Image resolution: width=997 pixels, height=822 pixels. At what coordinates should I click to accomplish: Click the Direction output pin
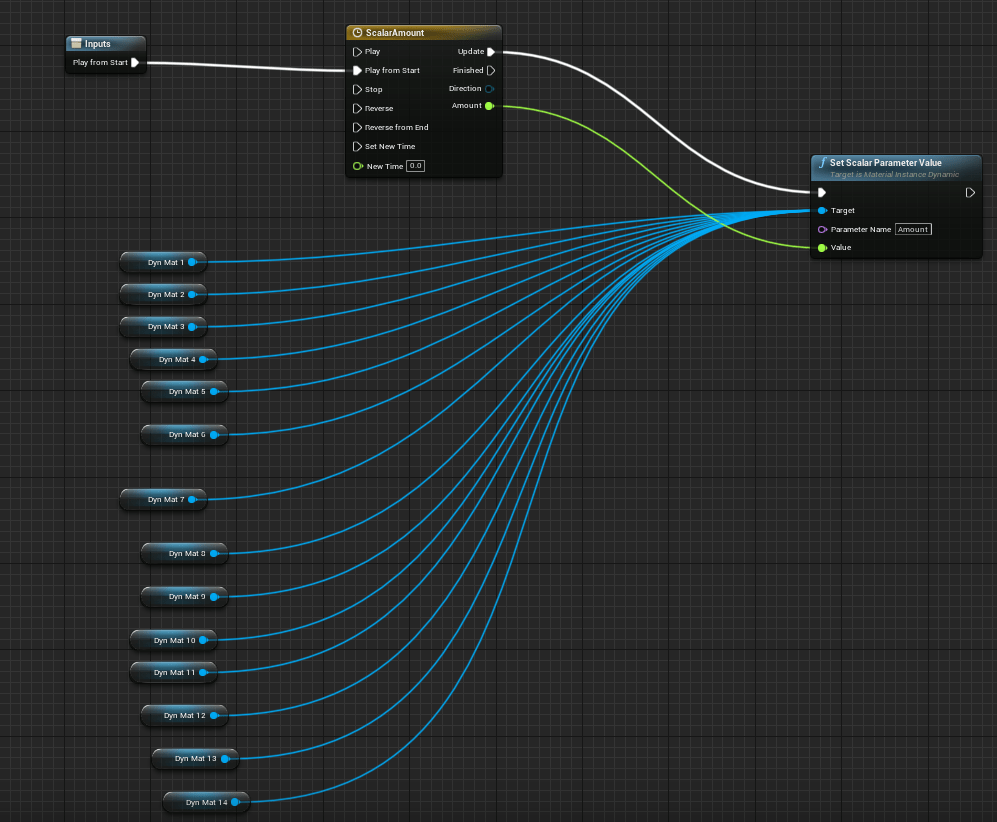click(x=489, y=89)
